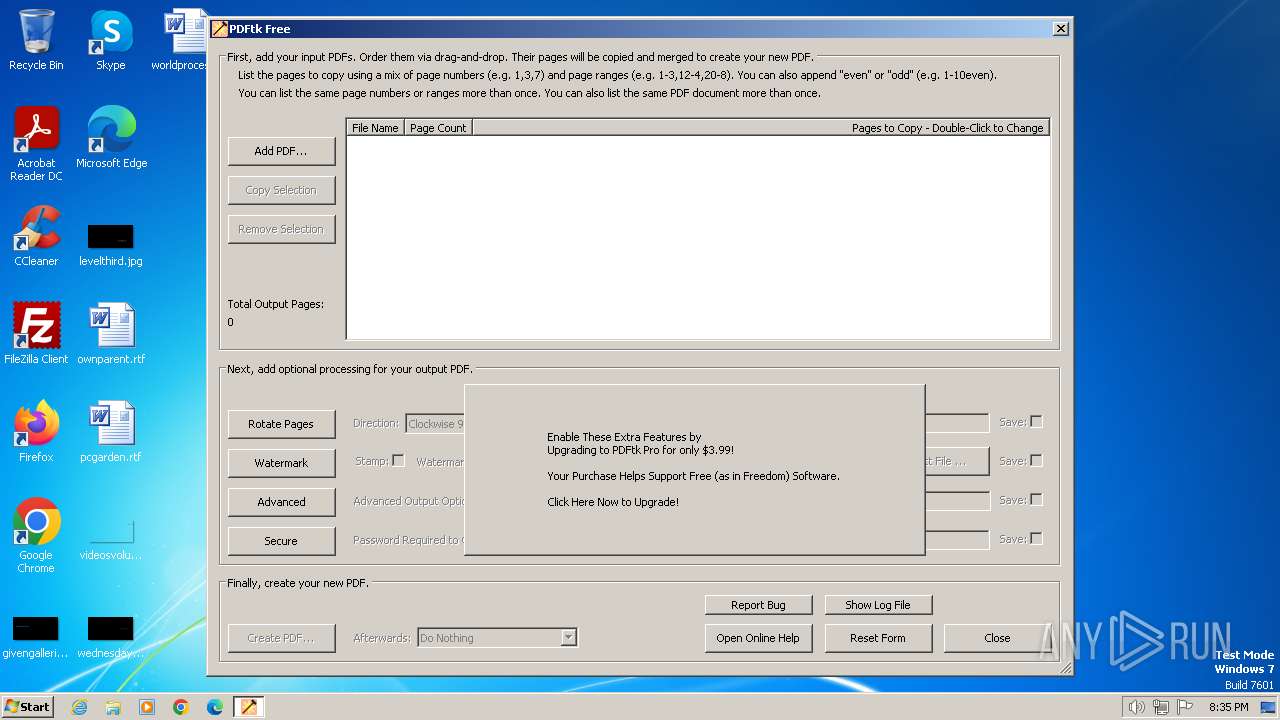Click the volume speaker tray icon

[1136, 707]
